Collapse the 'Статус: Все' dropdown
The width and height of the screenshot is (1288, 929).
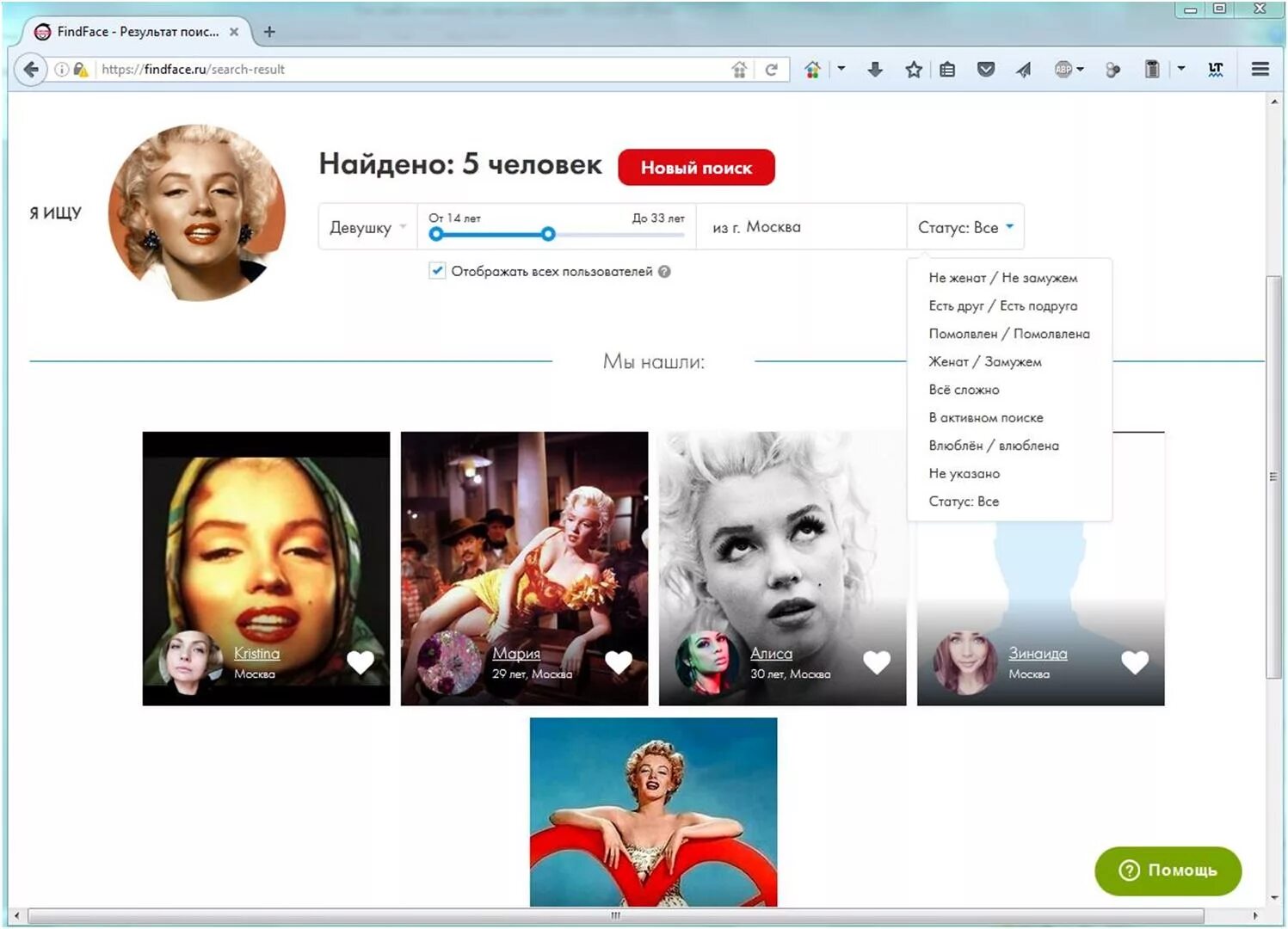965,227
